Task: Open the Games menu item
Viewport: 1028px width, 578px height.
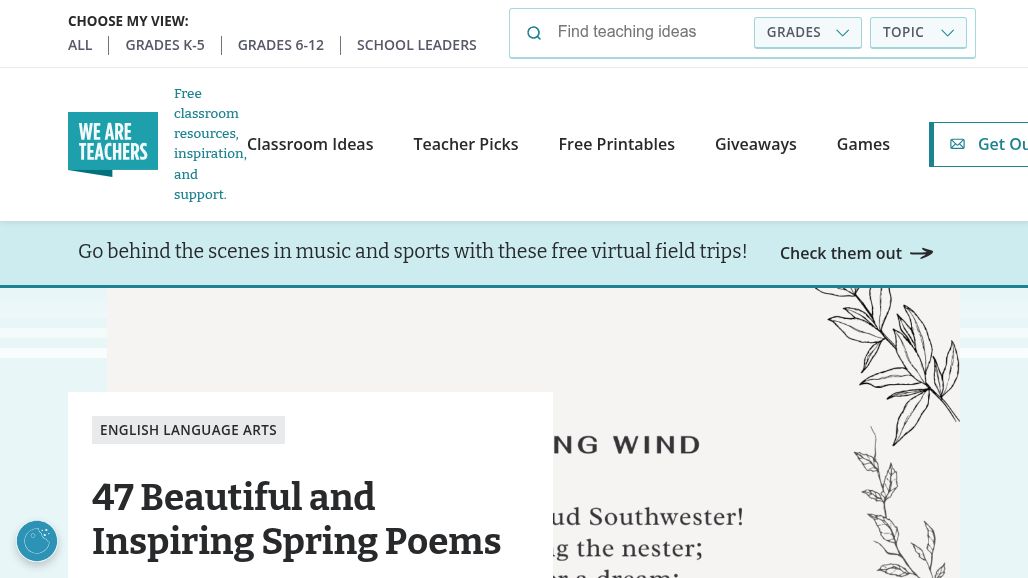Action: (x=863, y=144)
